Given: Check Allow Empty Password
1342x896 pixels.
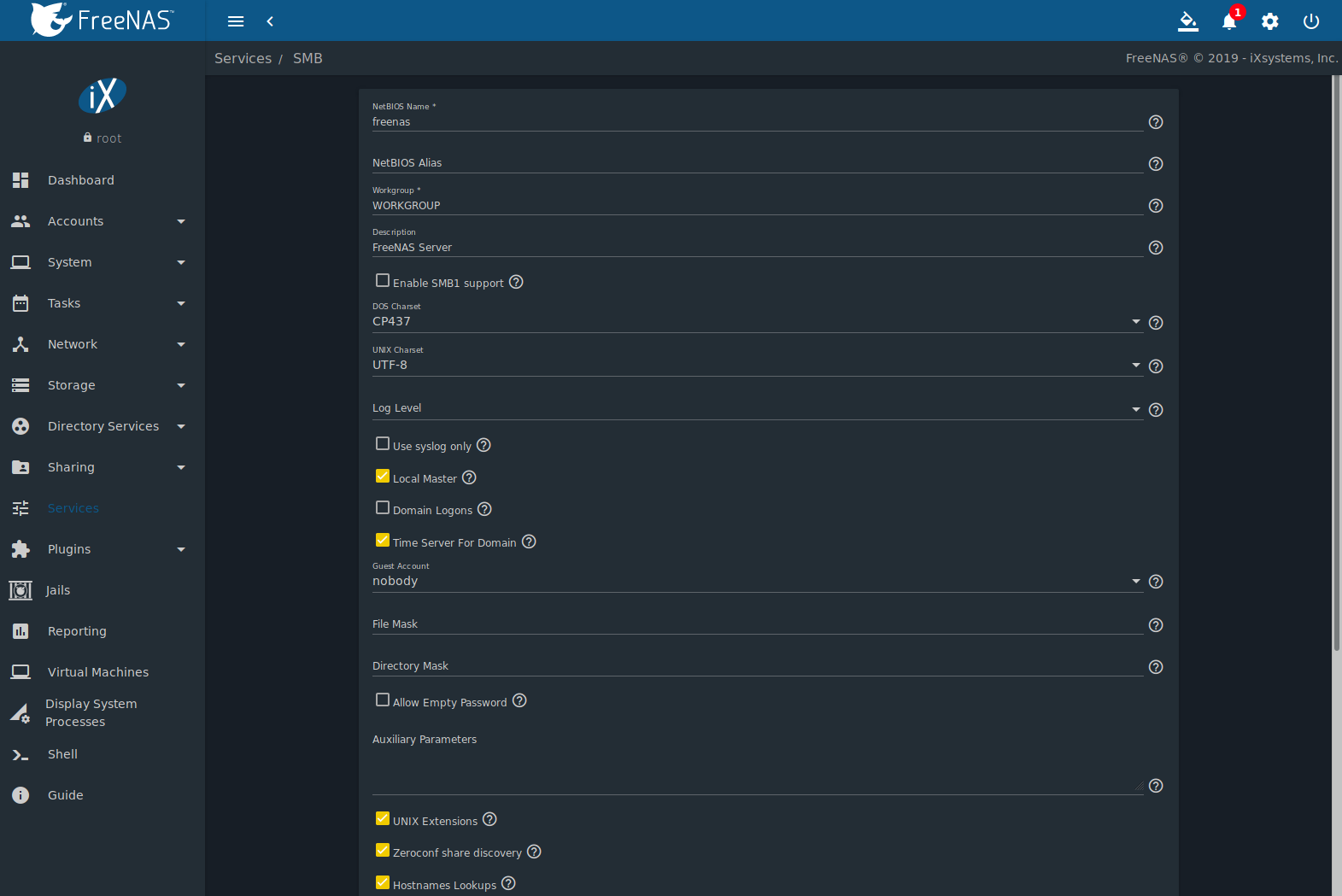Looking at the screenshot, I should coord(383,700).
